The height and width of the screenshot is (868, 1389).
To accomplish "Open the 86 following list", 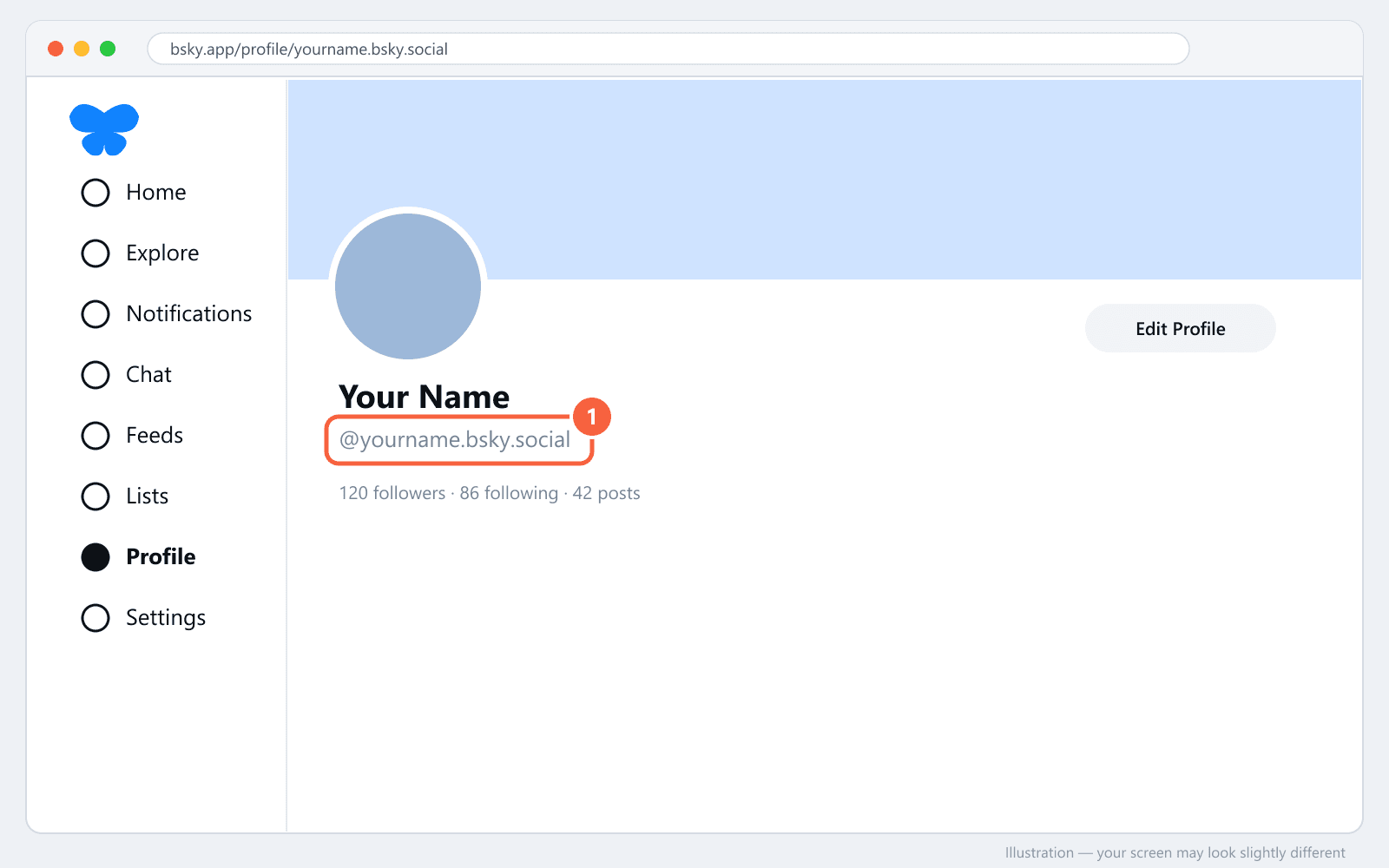I will (x=509, y=494).
